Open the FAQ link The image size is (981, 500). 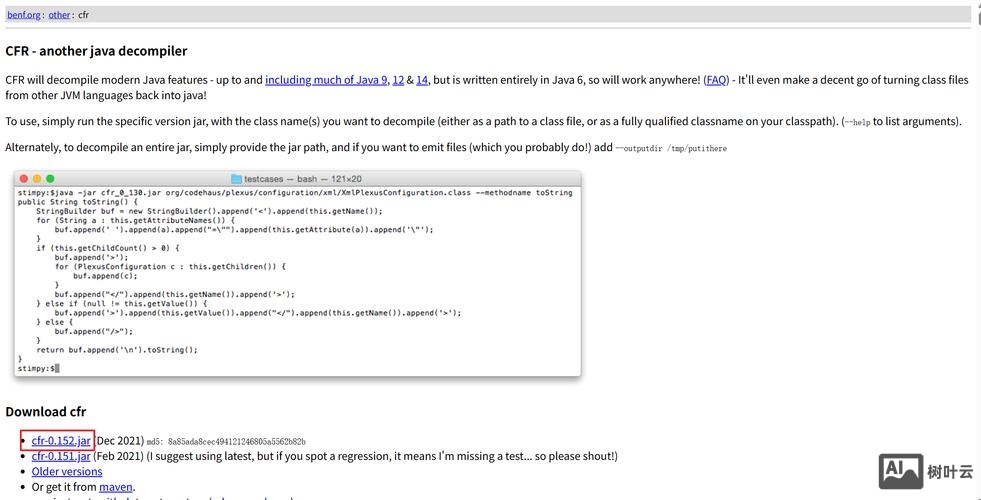(716, 80)
